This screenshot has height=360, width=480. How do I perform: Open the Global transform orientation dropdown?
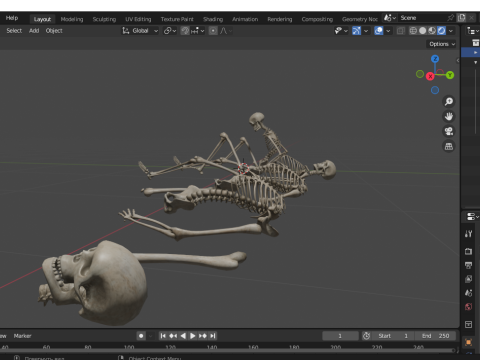140,31
